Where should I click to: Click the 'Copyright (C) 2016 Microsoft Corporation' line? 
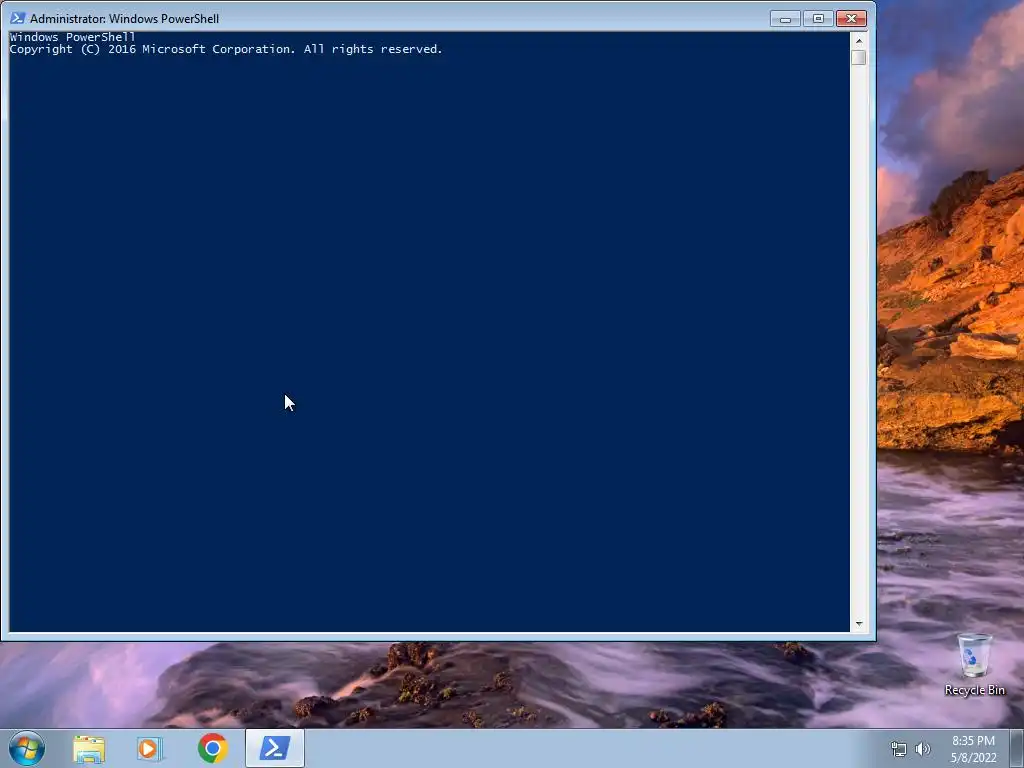pos(226,49)
